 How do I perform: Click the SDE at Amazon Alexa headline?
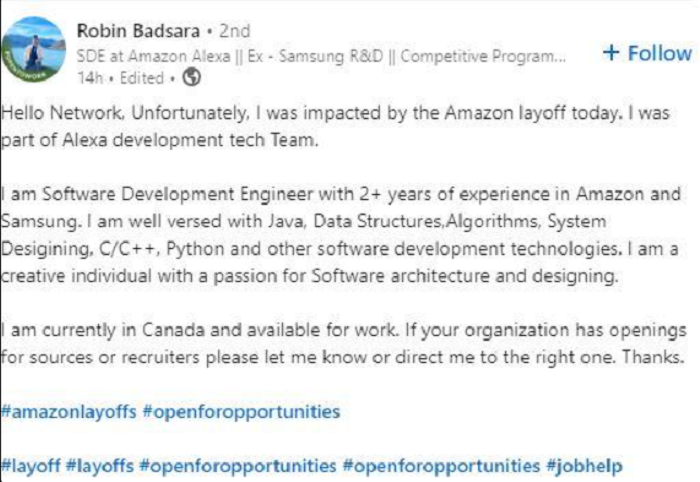[321, 55]
